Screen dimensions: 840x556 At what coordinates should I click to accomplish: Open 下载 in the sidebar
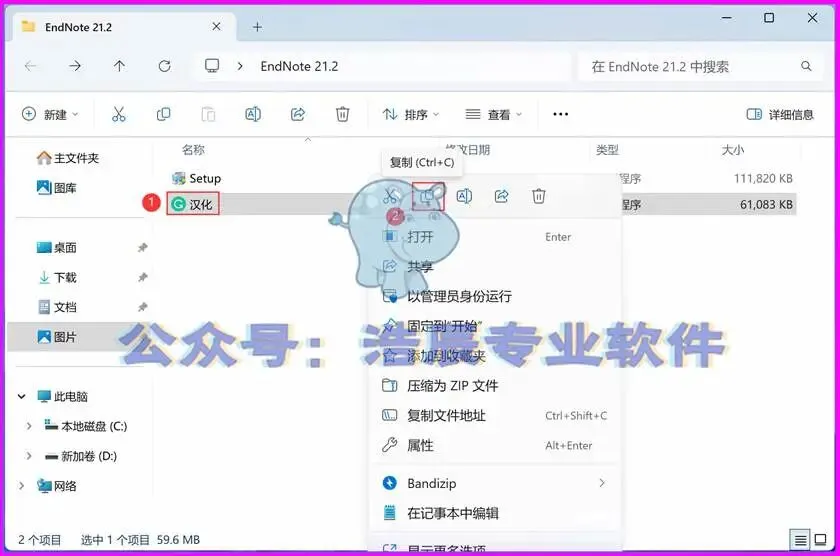point(57,277)
